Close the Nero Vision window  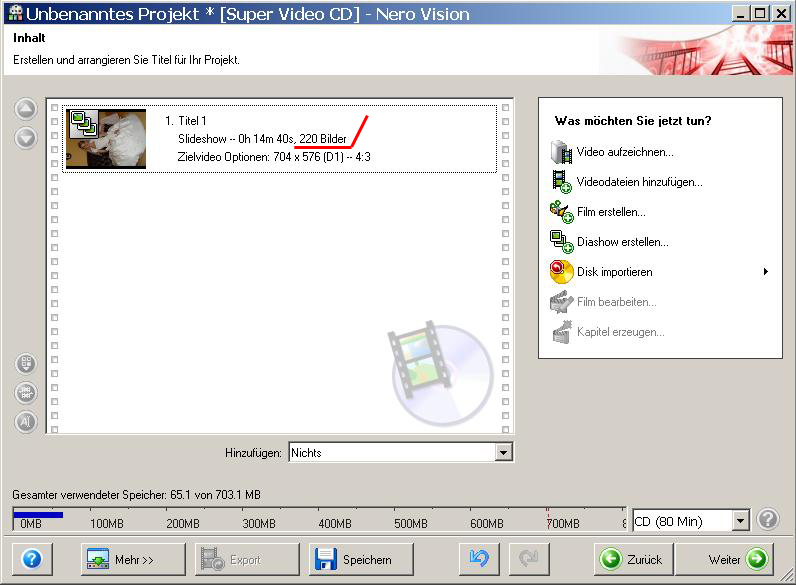coord(781,13)
